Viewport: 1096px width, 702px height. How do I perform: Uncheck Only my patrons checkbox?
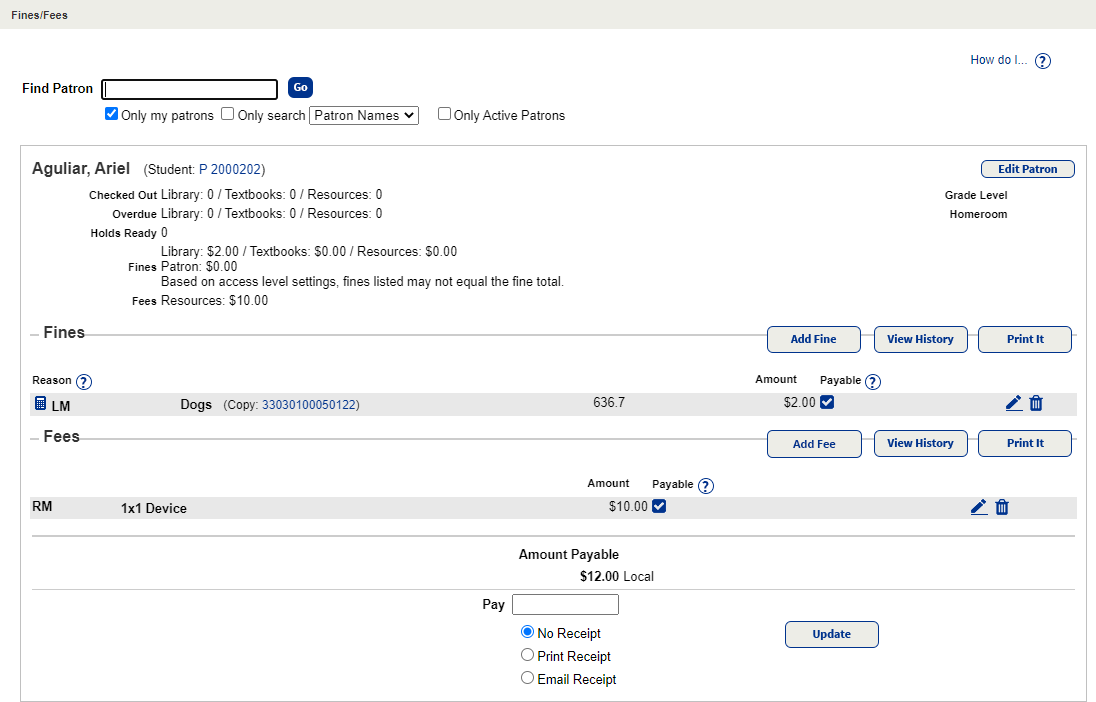tap(112, 114)
